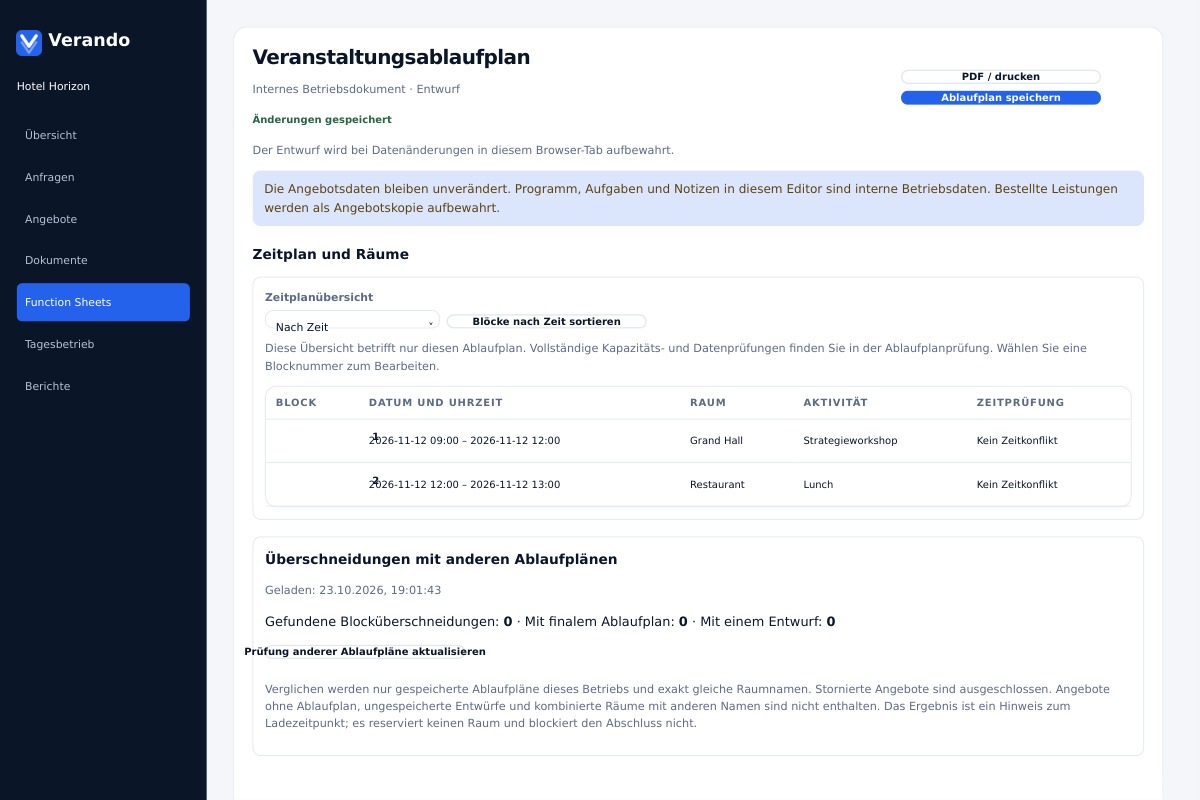This screenshot has width=1200, height=800.
Task: Go to Anfragen in sidebar
Action: tap(103, 177)
